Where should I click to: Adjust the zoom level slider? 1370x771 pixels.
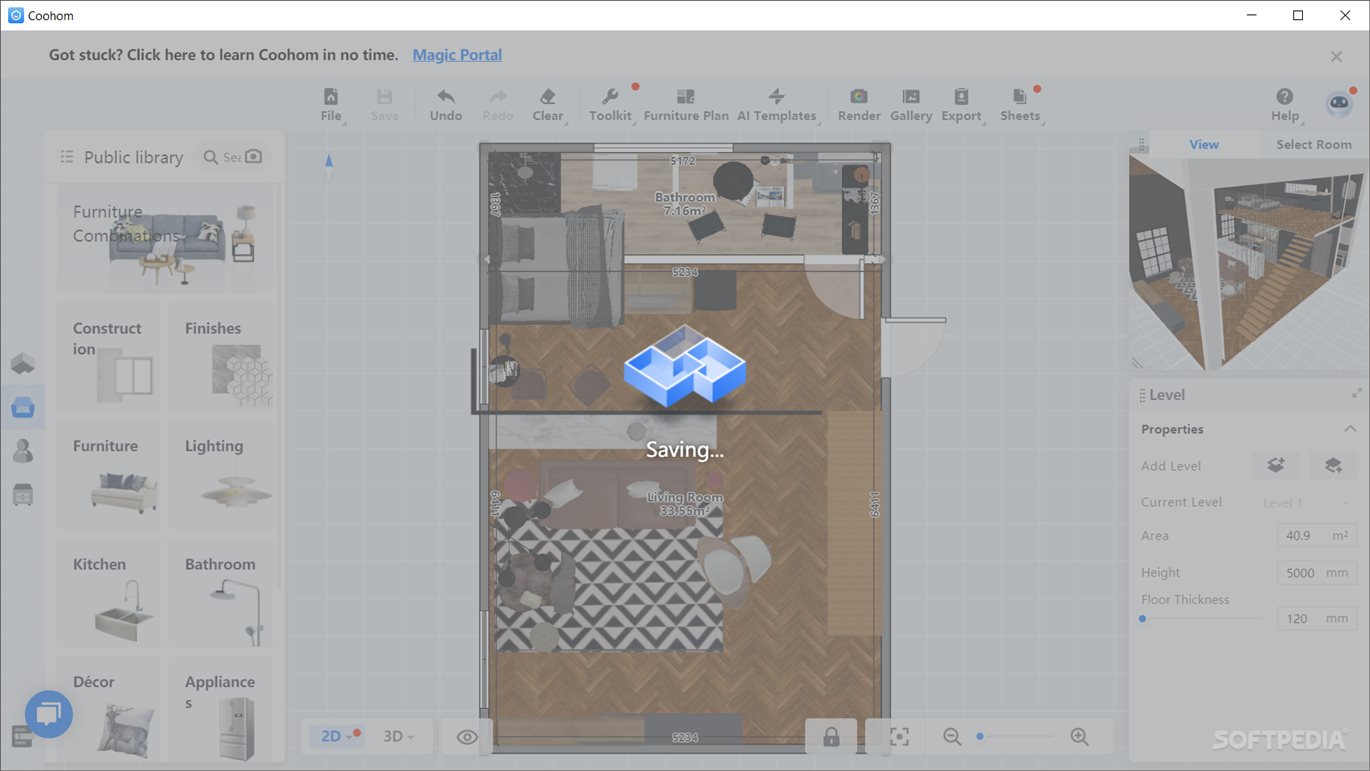pyautogui.click(x=1015, y=737)
